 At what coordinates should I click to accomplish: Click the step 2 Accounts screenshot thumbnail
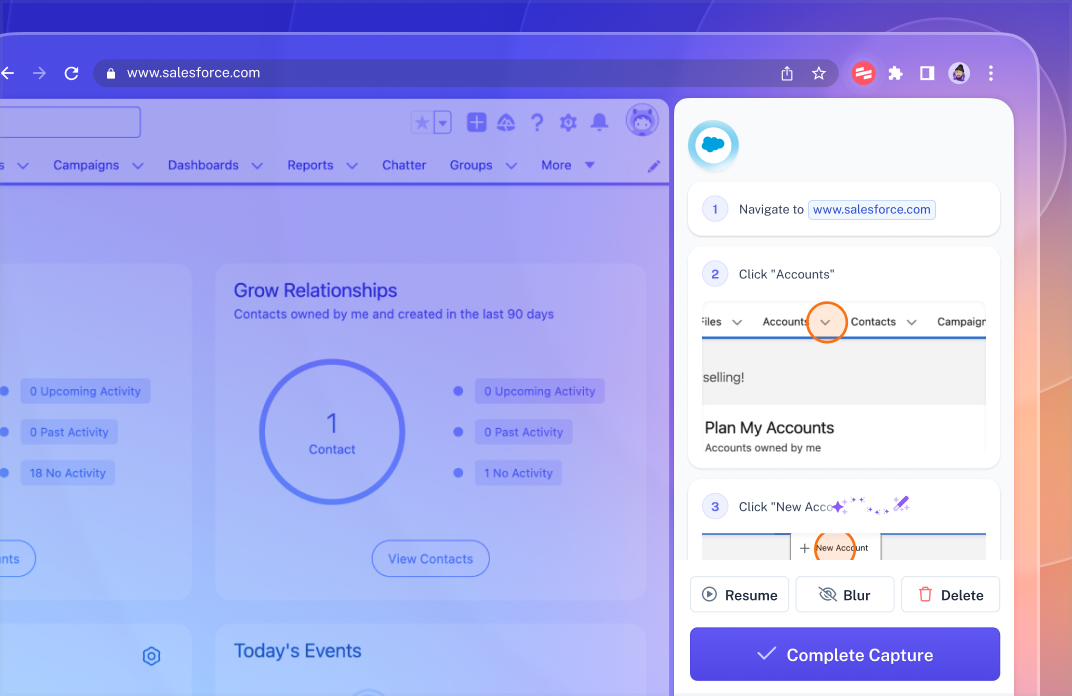tap(844, 378)
